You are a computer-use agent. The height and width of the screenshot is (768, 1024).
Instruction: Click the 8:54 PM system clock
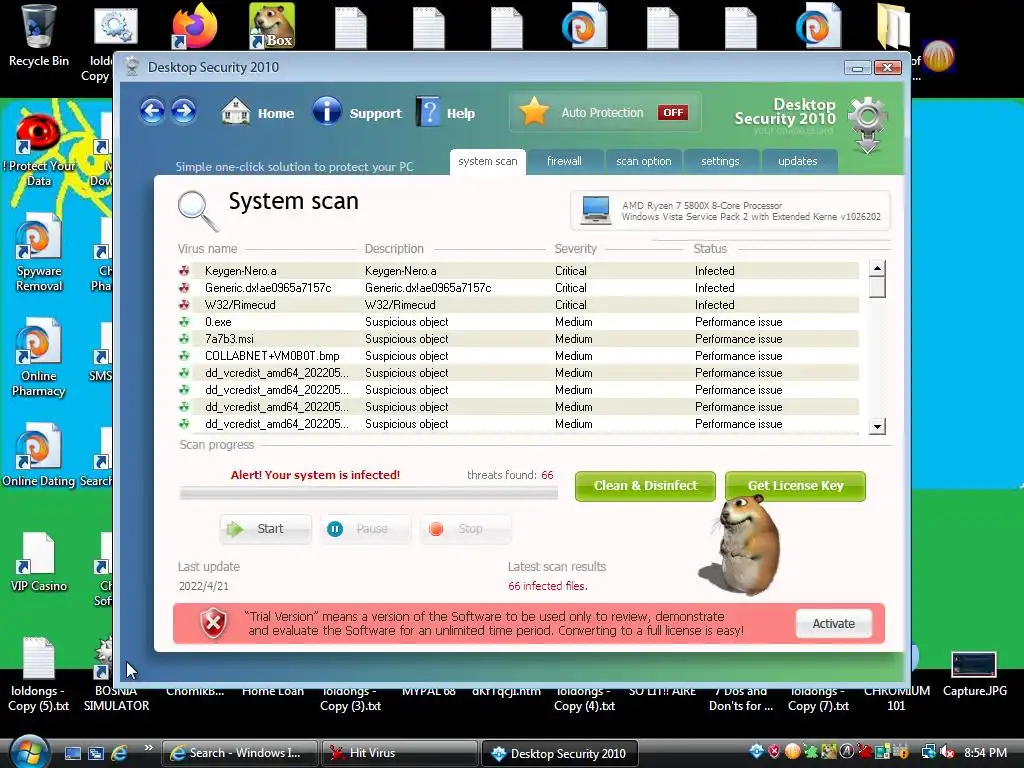[x=985, y=753]
